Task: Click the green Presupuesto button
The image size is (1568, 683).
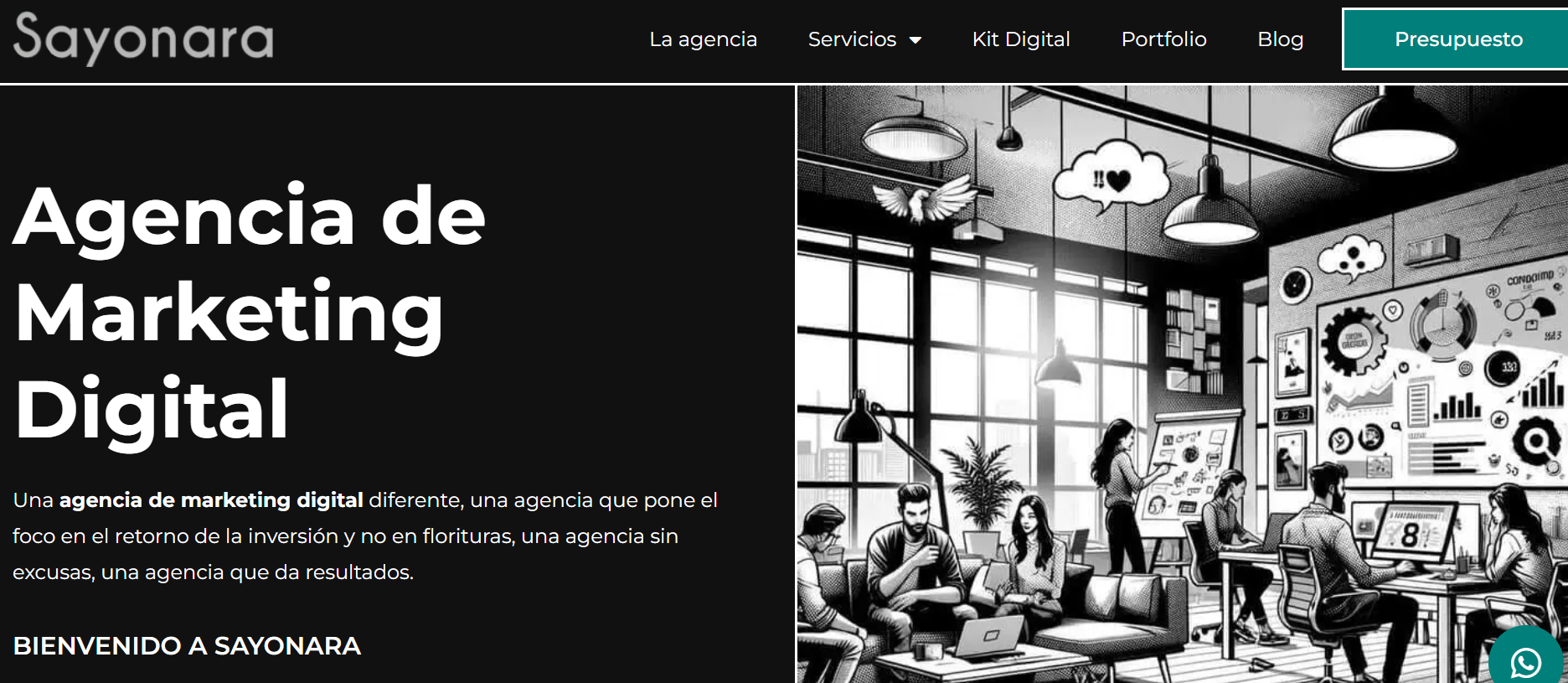Action: tap(1457, 39)
